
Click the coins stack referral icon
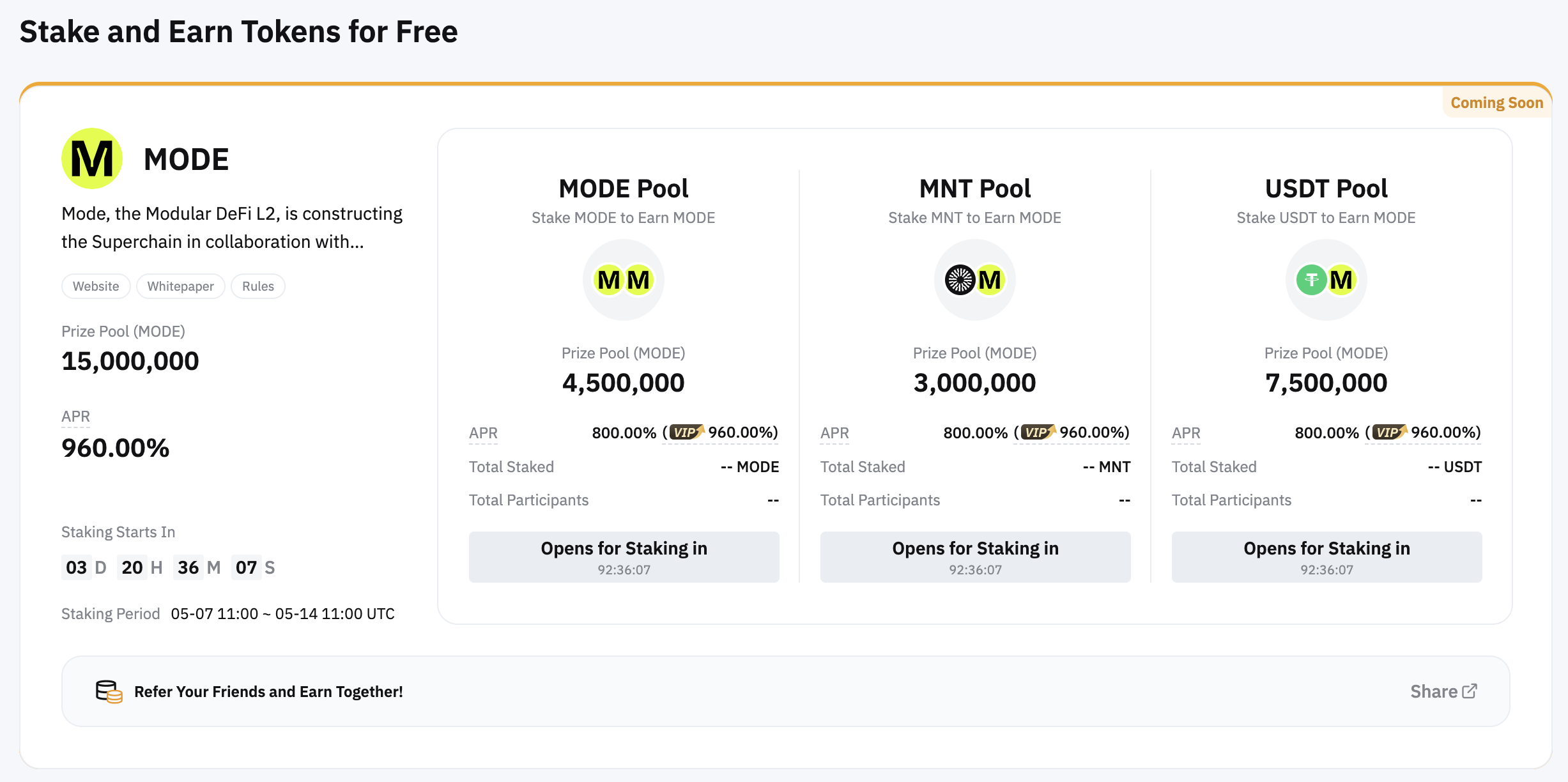point(109,691)
